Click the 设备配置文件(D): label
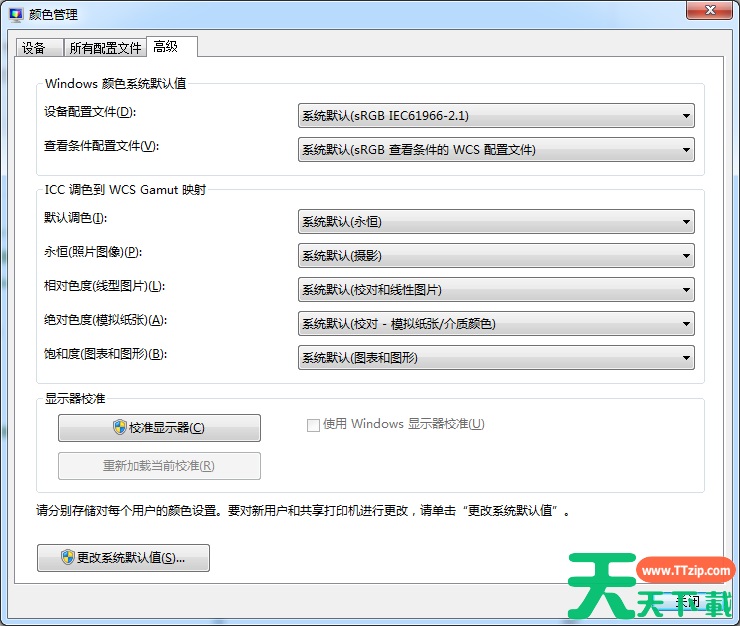 pos(90,112)
